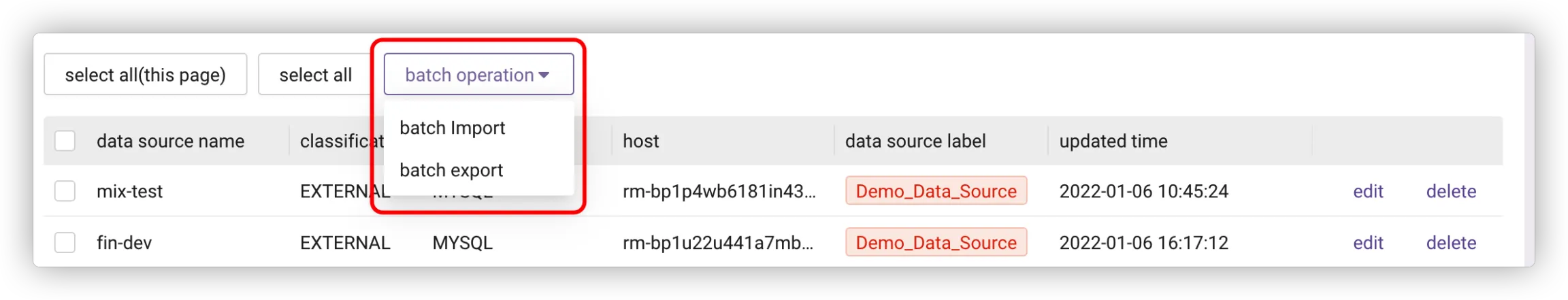Check the mix-test row checkbox

[x=65, y=191]
